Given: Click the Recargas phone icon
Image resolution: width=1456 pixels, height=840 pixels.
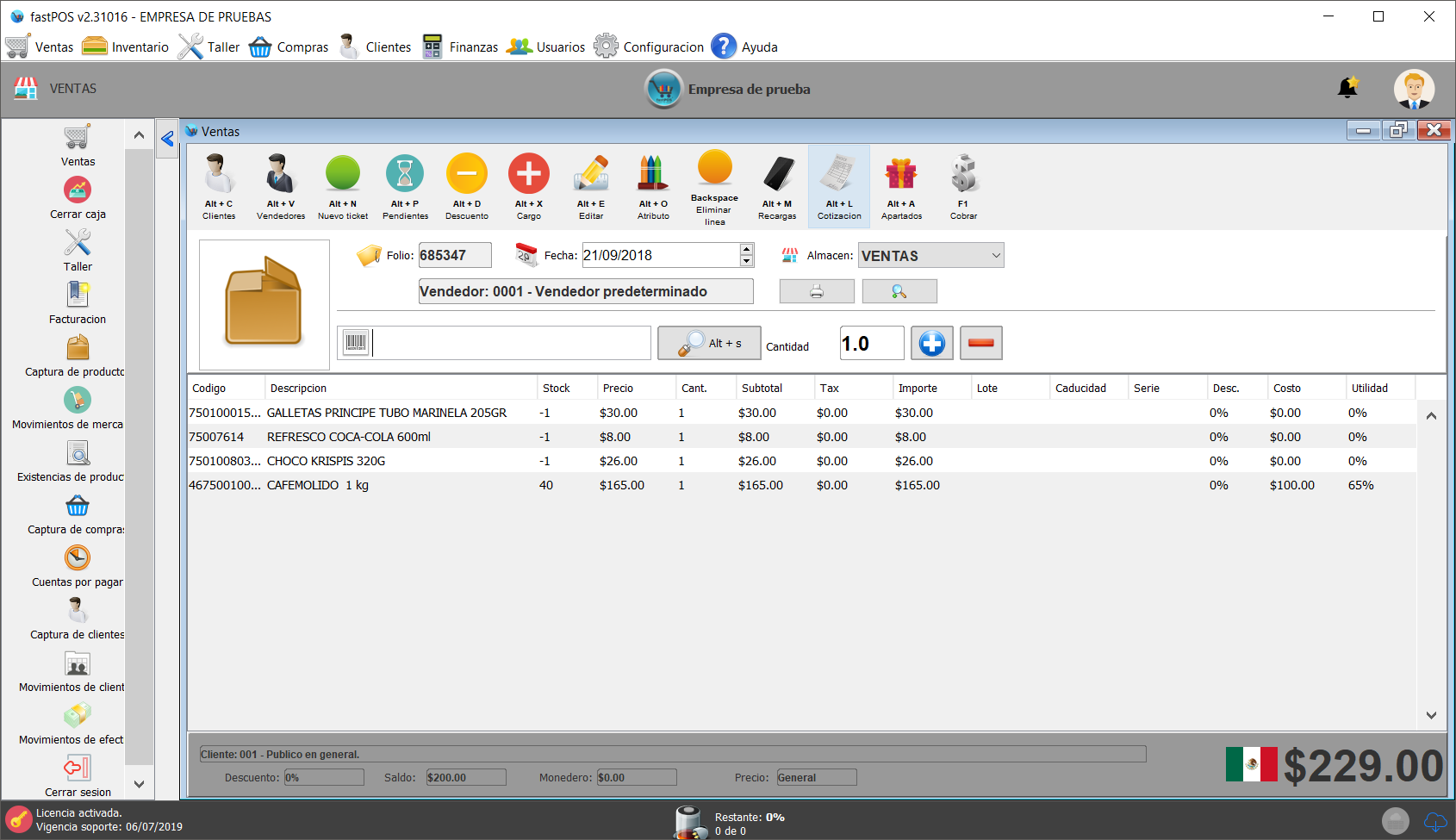Looking at the screenshot, I should (x=777, y=175).
